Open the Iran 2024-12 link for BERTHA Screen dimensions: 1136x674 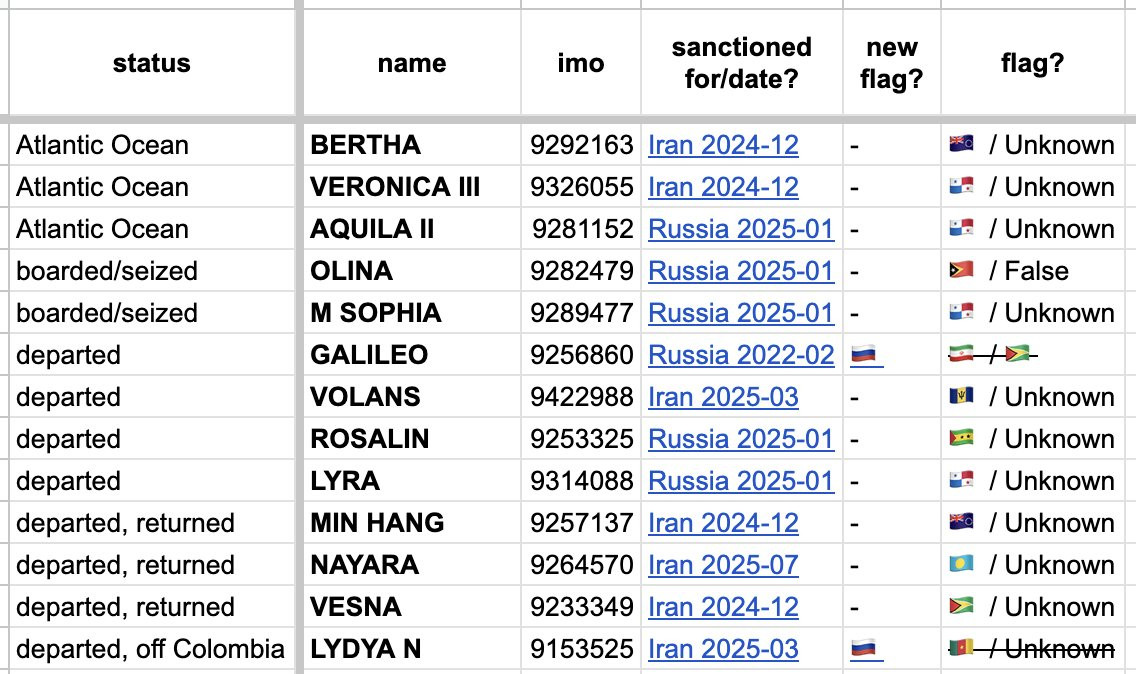[x=723, y=145]
